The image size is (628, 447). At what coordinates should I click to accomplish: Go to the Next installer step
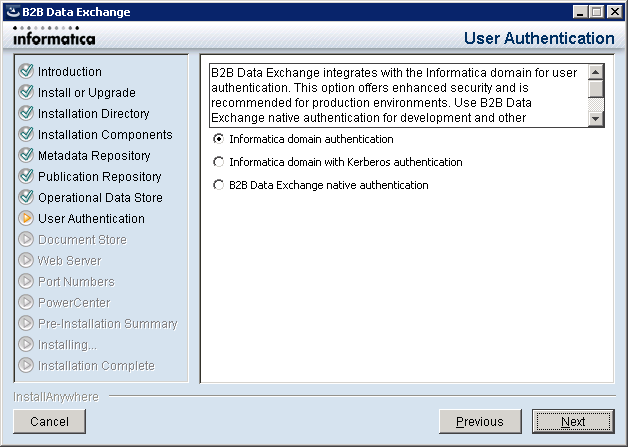[x=573, y=421]
